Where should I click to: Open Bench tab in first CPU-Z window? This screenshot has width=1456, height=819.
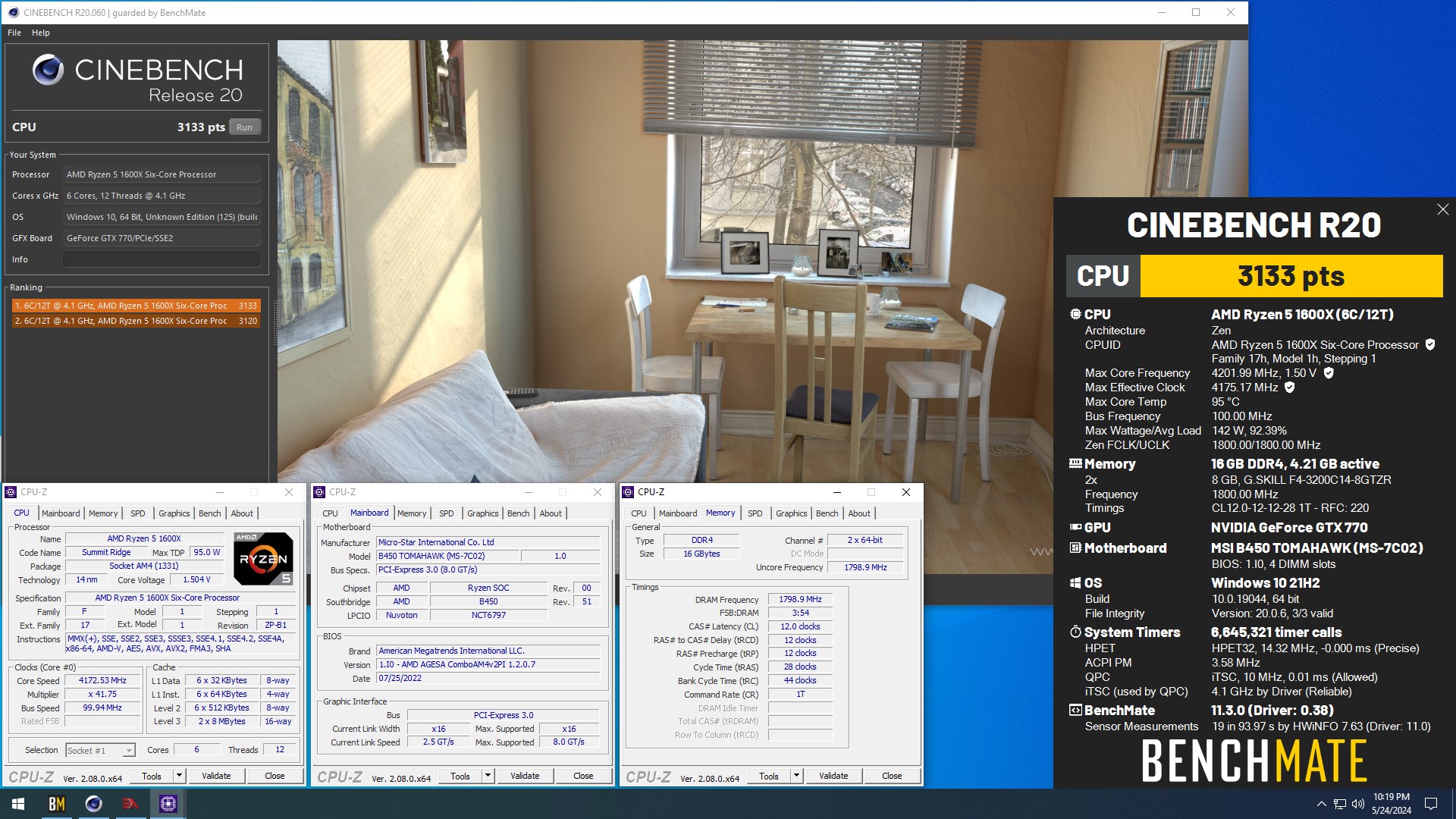click(210, 513)
